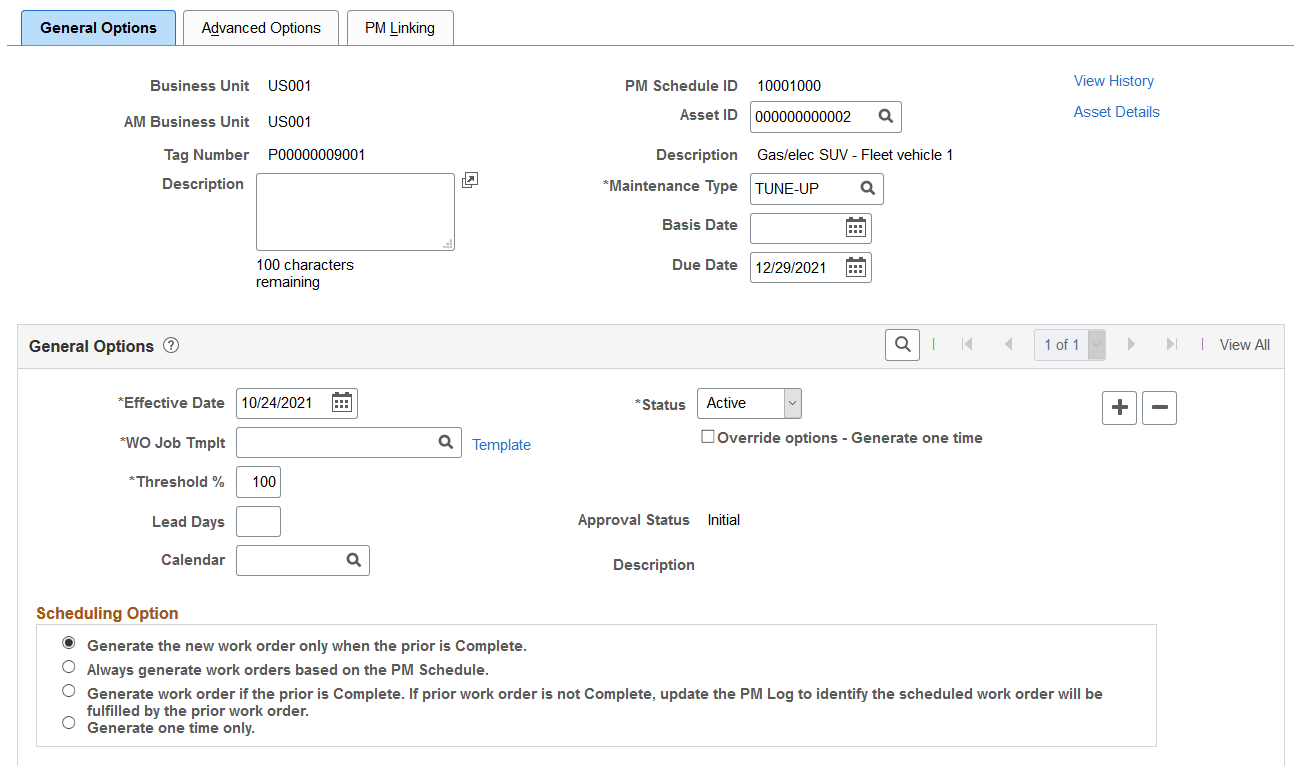Pop out the Description text box
Viewport: 1294px width, 766px height.
click(x=470, y=180)
